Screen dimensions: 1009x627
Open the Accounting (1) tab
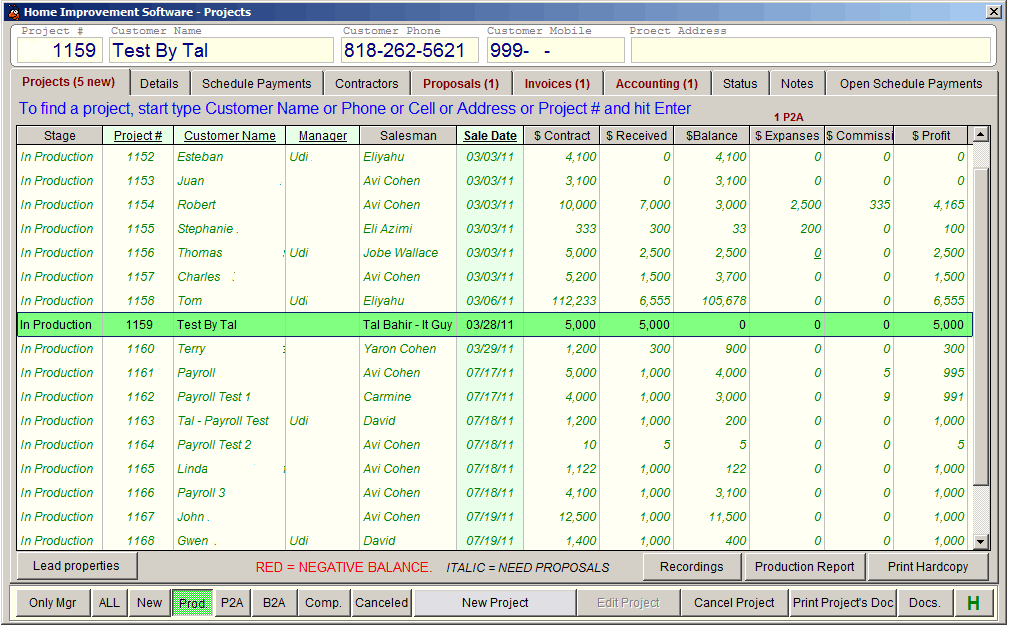point(656,84)
